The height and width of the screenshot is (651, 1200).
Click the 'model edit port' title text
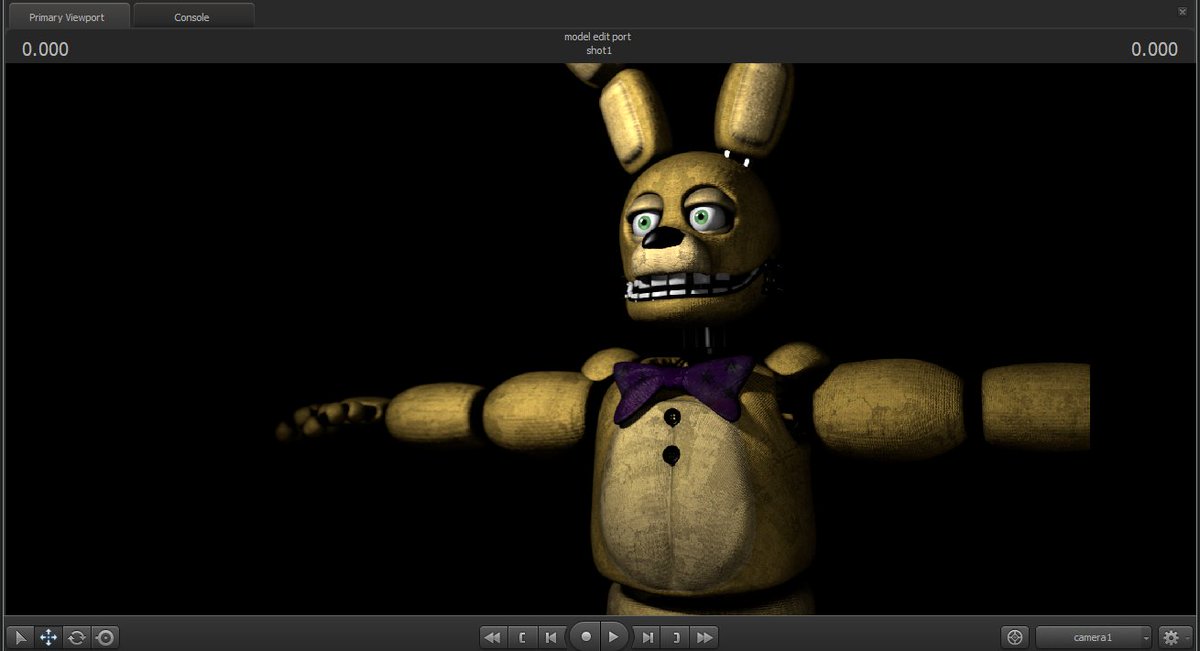598,37
